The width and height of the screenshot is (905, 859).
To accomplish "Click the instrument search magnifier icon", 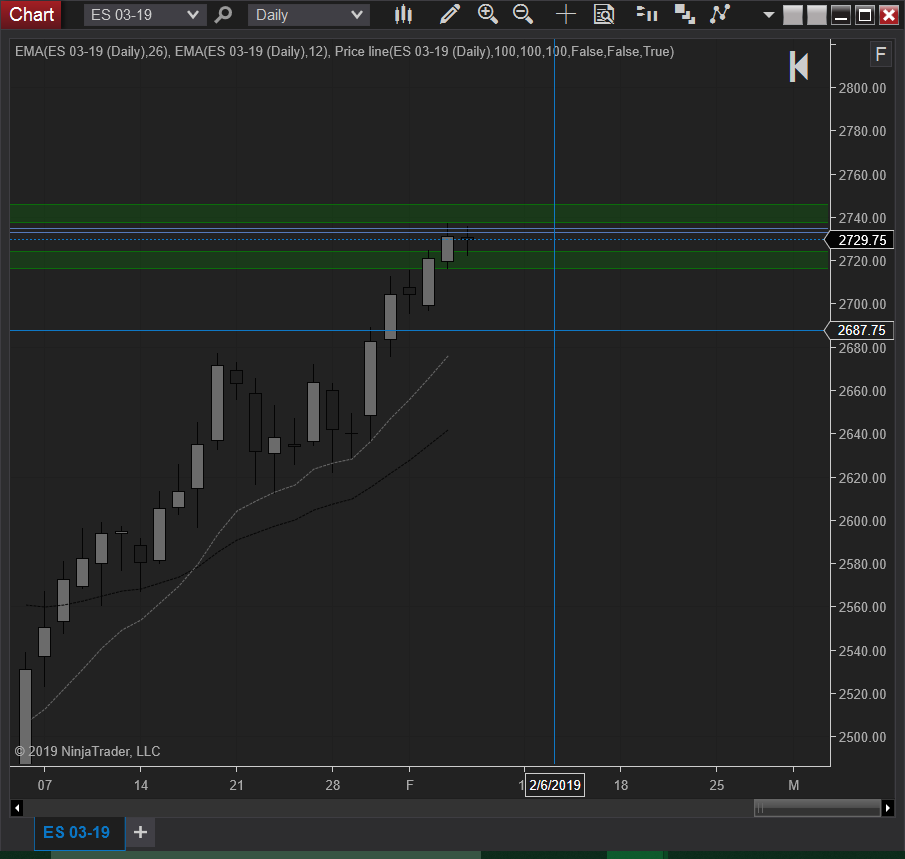I will coord(223,14).
